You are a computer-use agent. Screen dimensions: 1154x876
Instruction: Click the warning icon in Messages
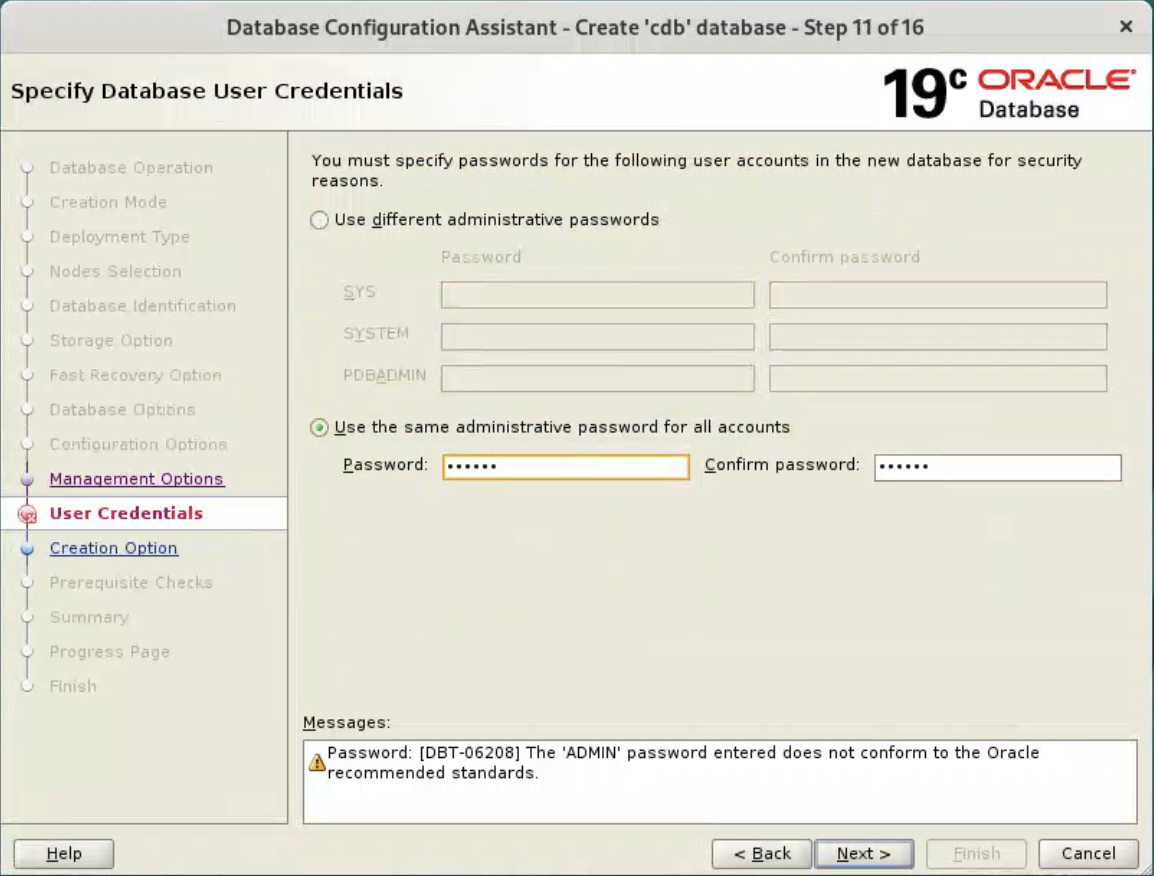tap(316, 763)
